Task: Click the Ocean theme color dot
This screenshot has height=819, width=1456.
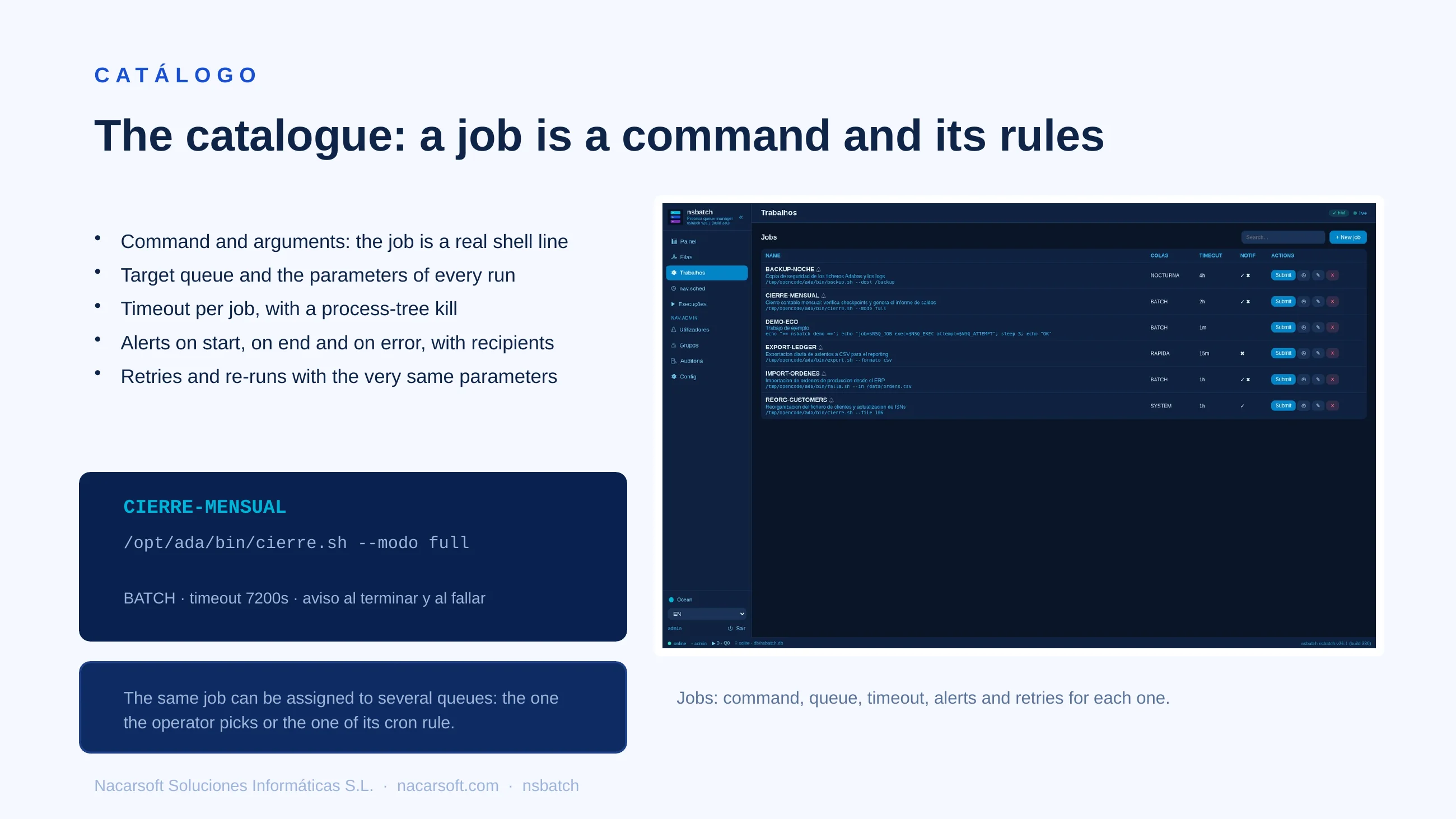Action: 671,600
